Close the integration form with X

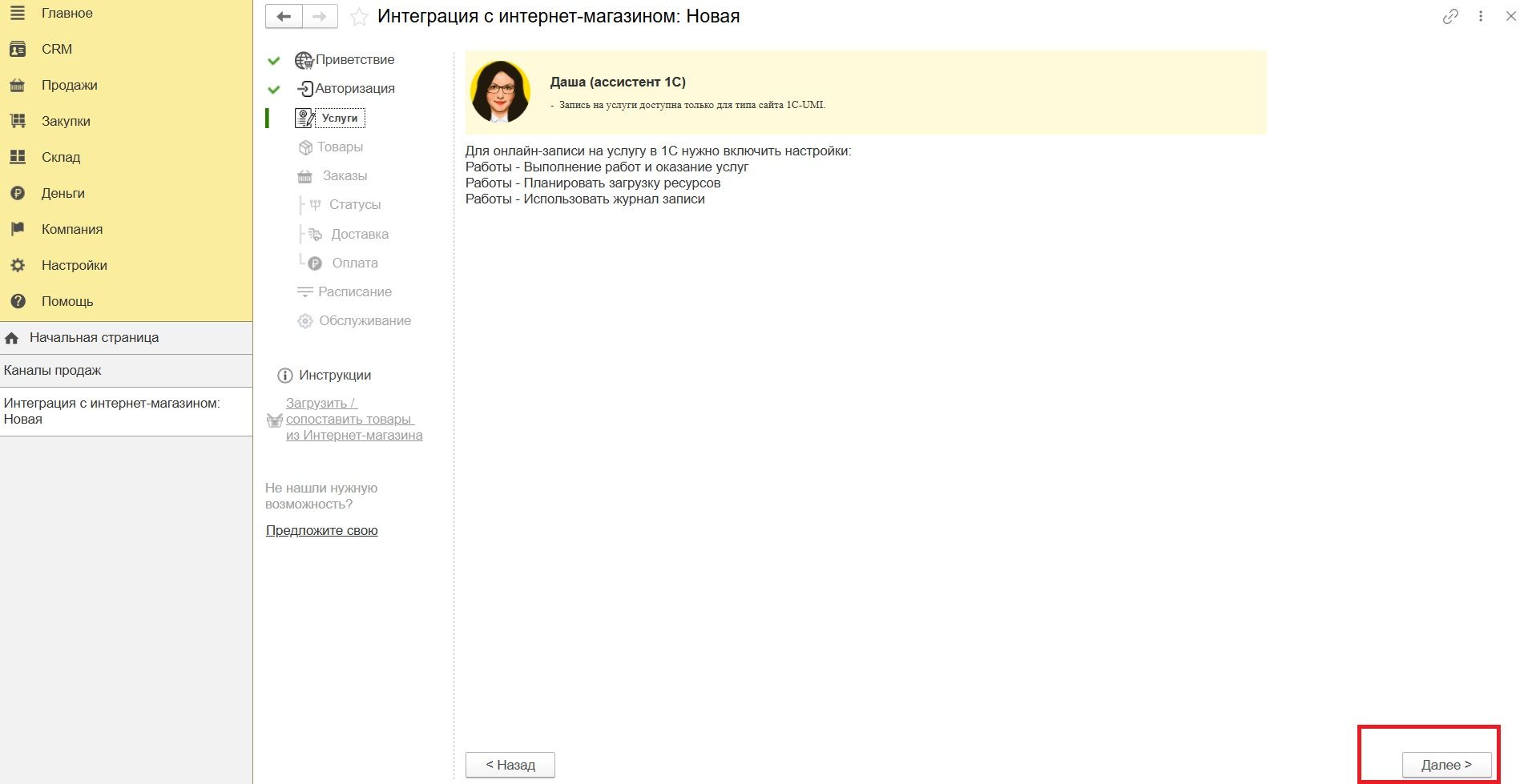point(1511,16)
